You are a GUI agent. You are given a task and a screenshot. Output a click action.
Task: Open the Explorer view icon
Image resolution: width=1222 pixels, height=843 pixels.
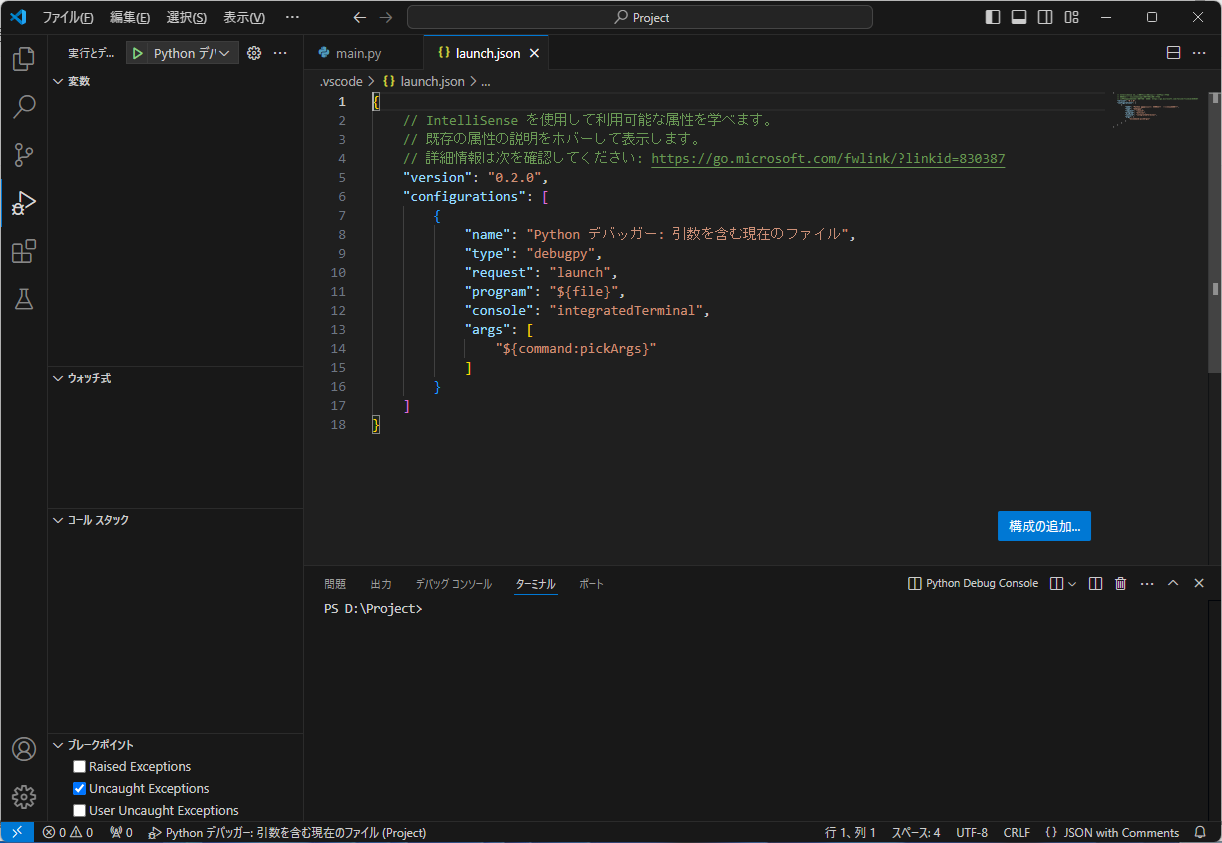pos(22,59)
